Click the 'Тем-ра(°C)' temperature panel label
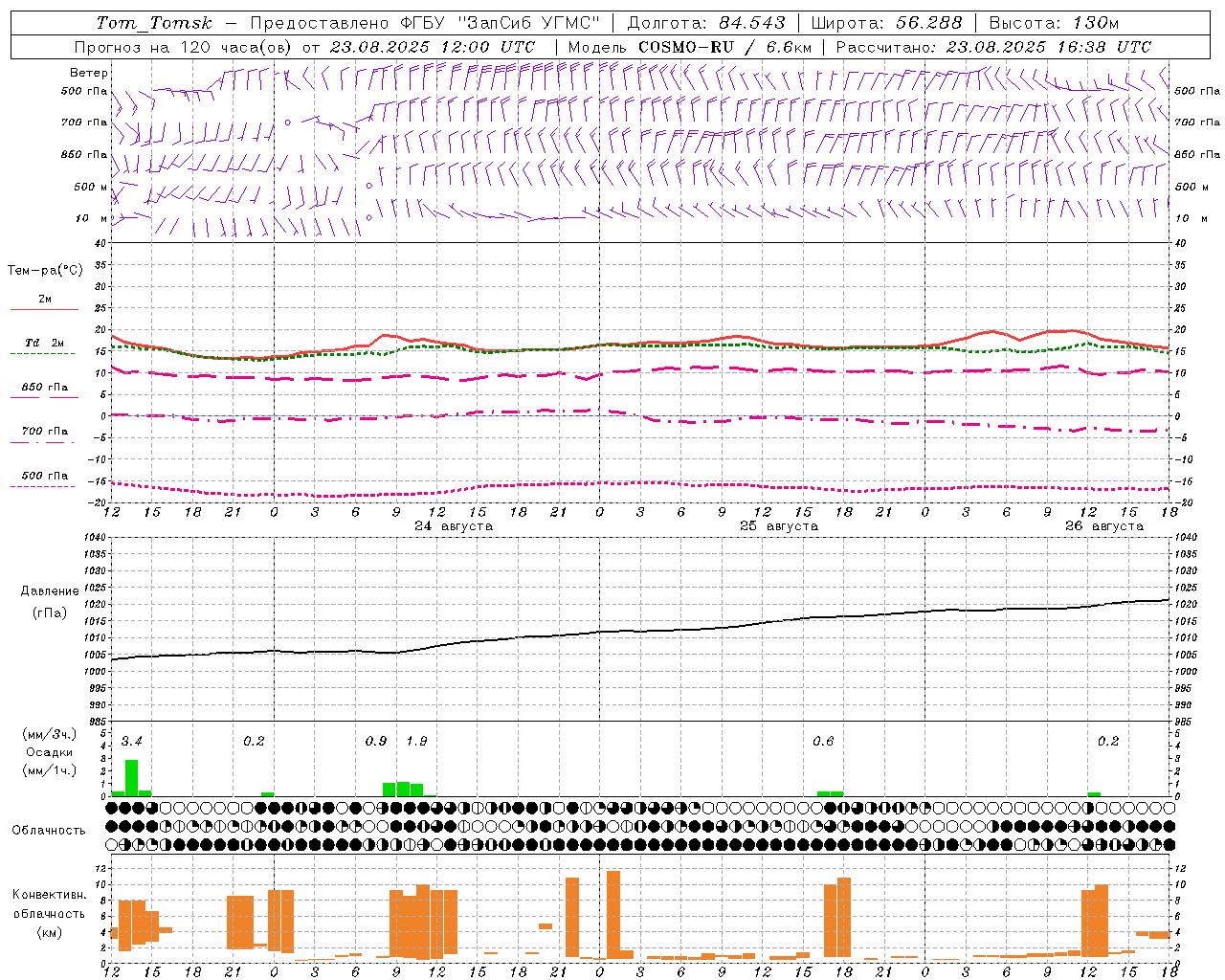 pyautogui.click(x=45, y=271)
